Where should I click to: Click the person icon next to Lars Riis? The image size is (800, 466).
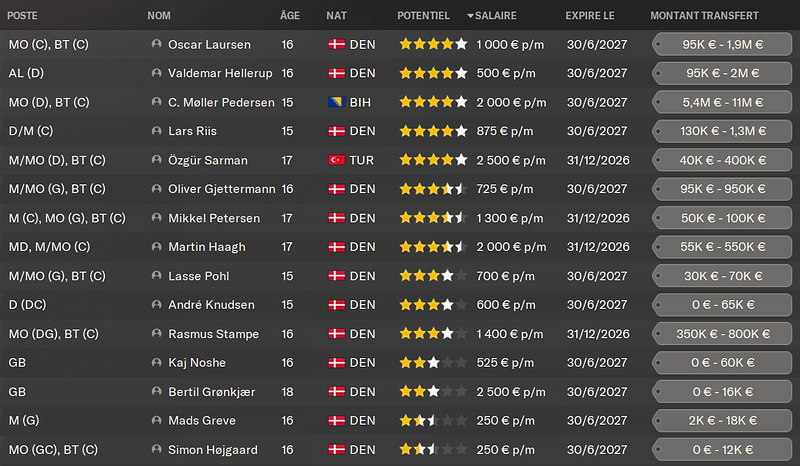tap(156, 132)
